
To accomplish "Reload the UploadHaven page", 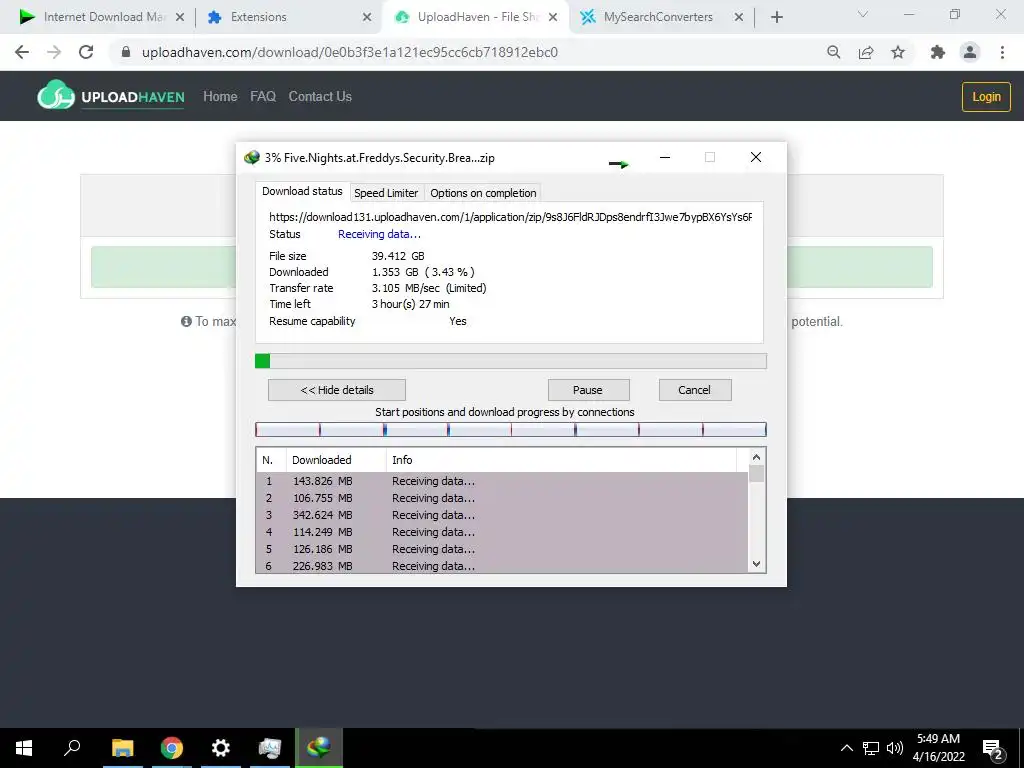I will [86, 52].
